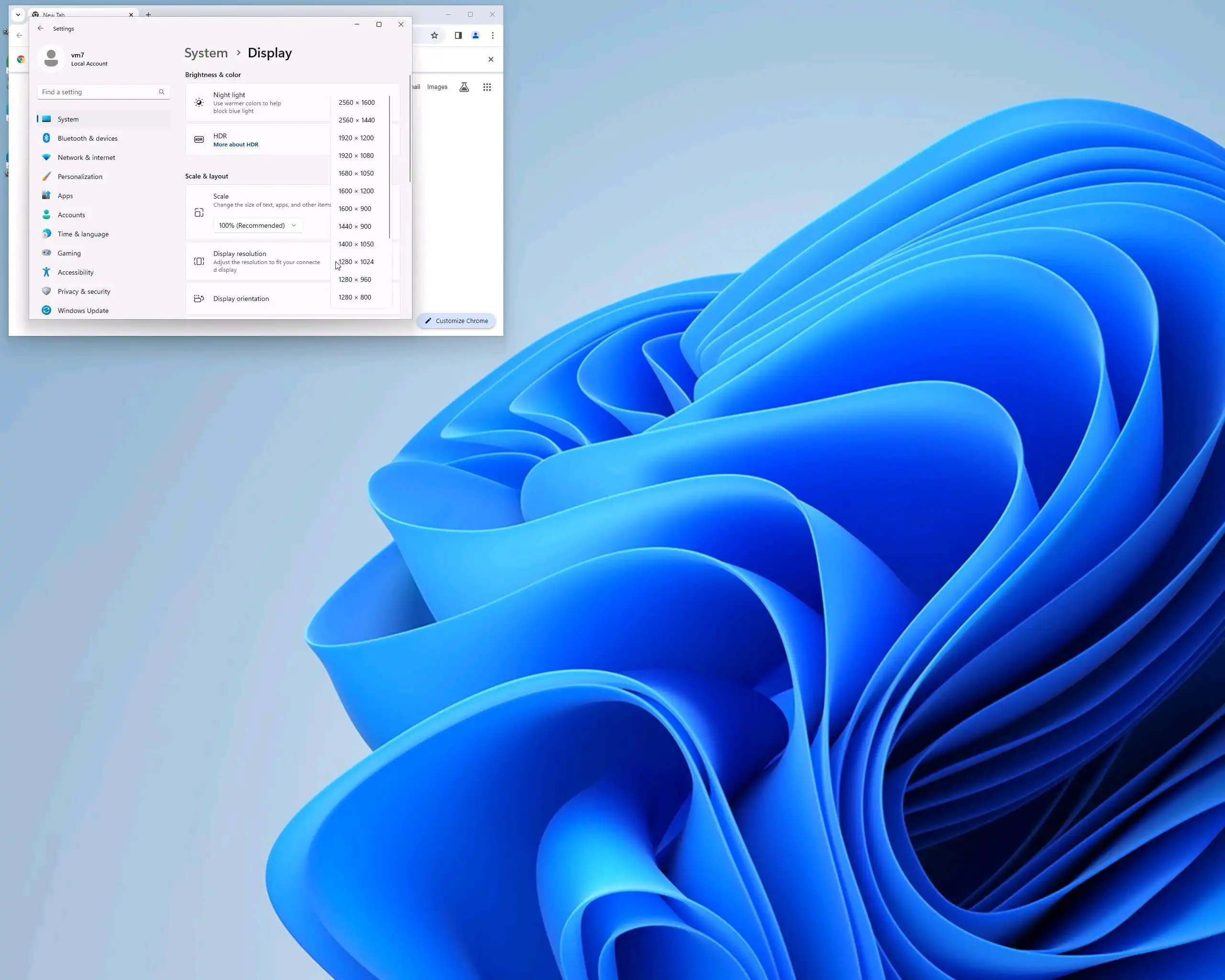Select Privacy & security category

pyautogui.click(x=84, y=291)
